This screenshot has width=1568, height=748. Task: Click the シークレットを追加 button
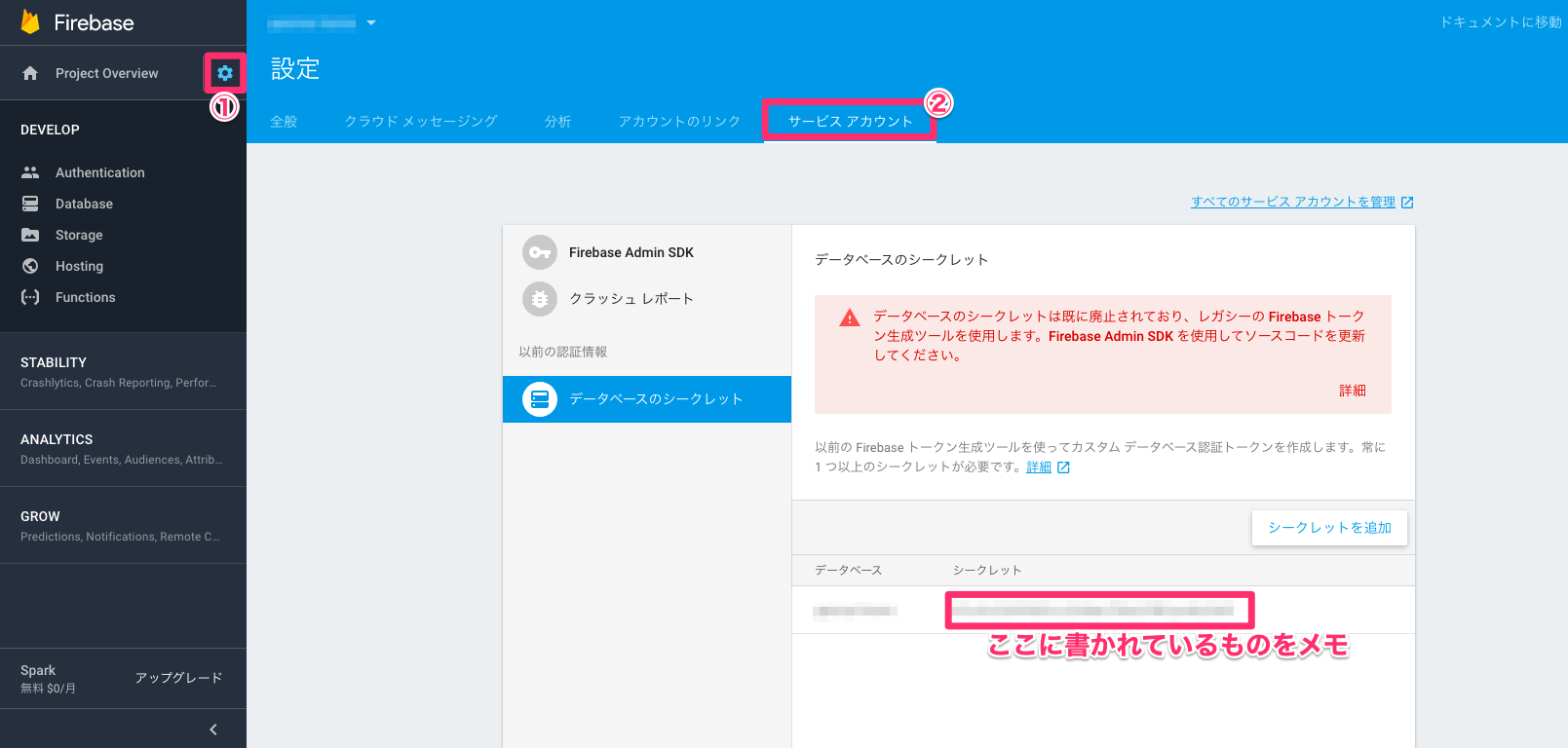pos(1329,528)
